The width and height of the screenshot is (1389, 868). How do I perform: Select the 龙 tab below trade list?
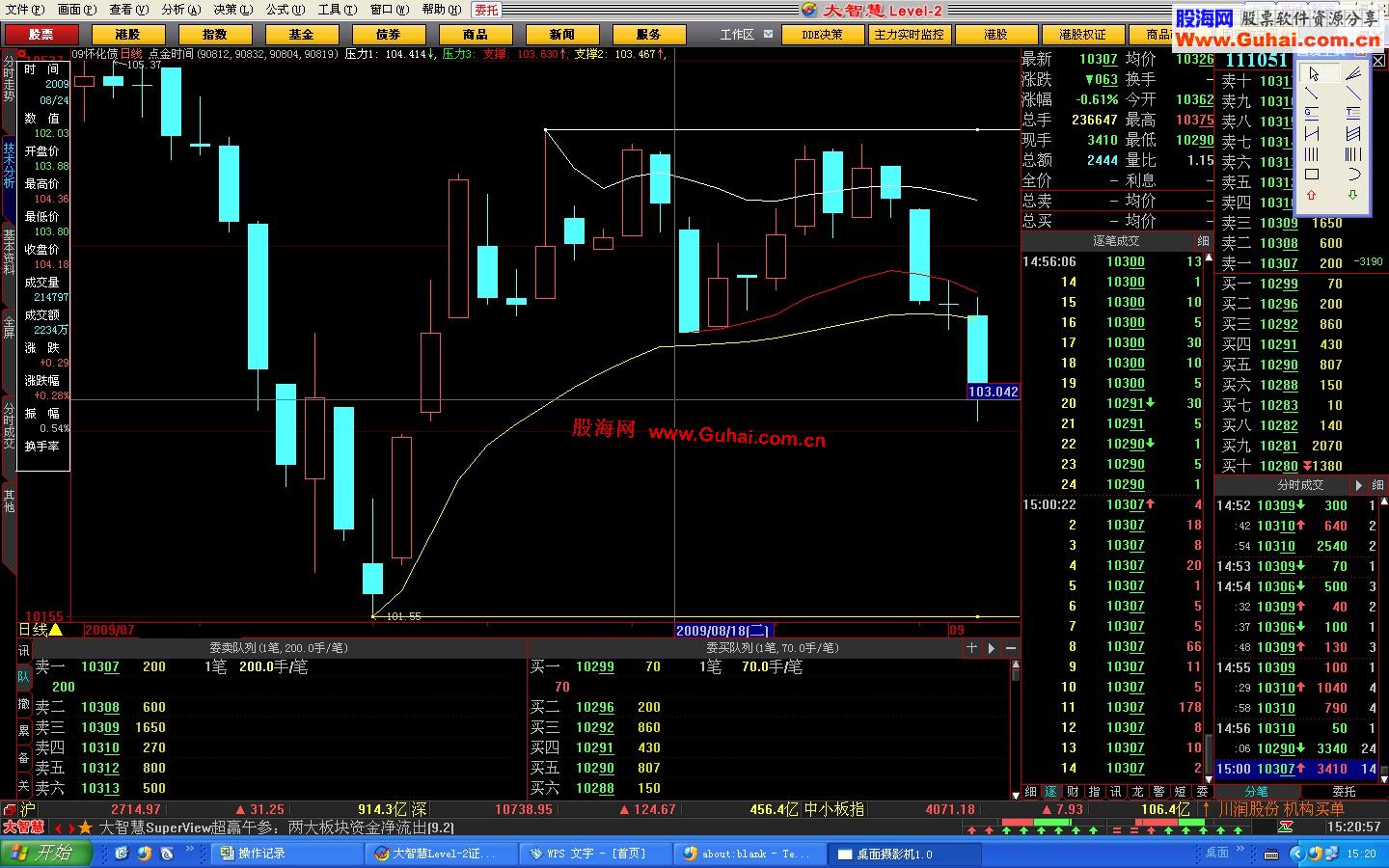click(x=1136, y=792)
